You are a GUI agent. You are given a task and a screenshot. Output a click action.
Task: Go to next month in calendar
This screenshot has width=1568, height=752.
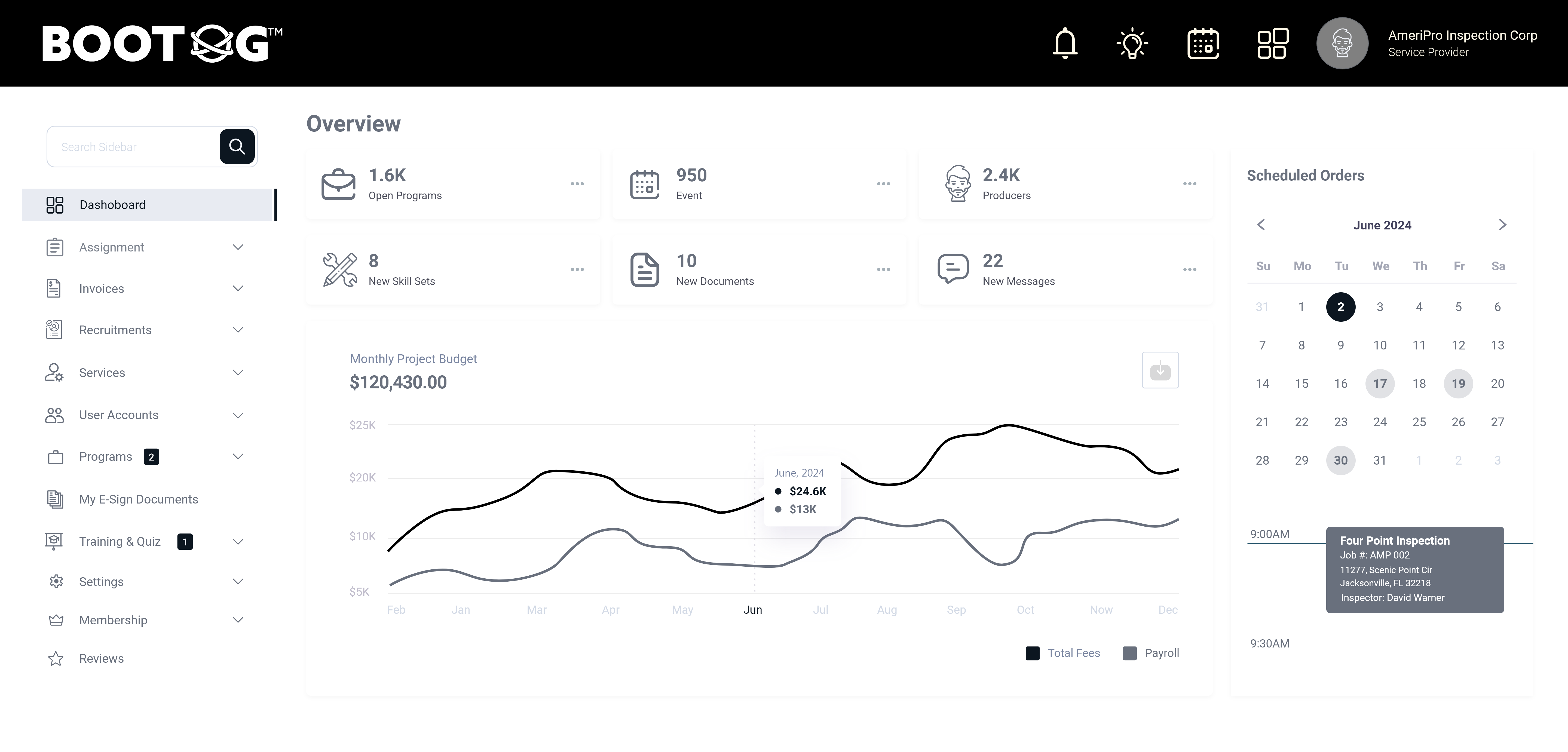tap(1502, 225)
